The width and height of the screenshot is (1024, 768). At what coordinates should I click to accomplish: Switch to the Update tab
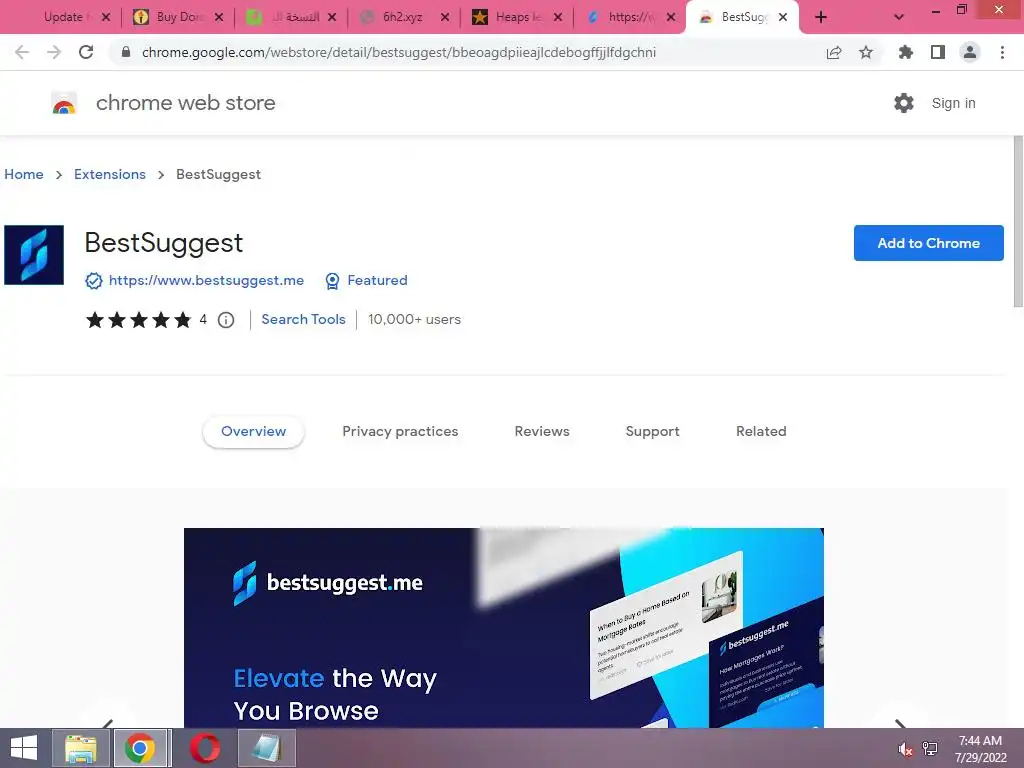point(64,17)
